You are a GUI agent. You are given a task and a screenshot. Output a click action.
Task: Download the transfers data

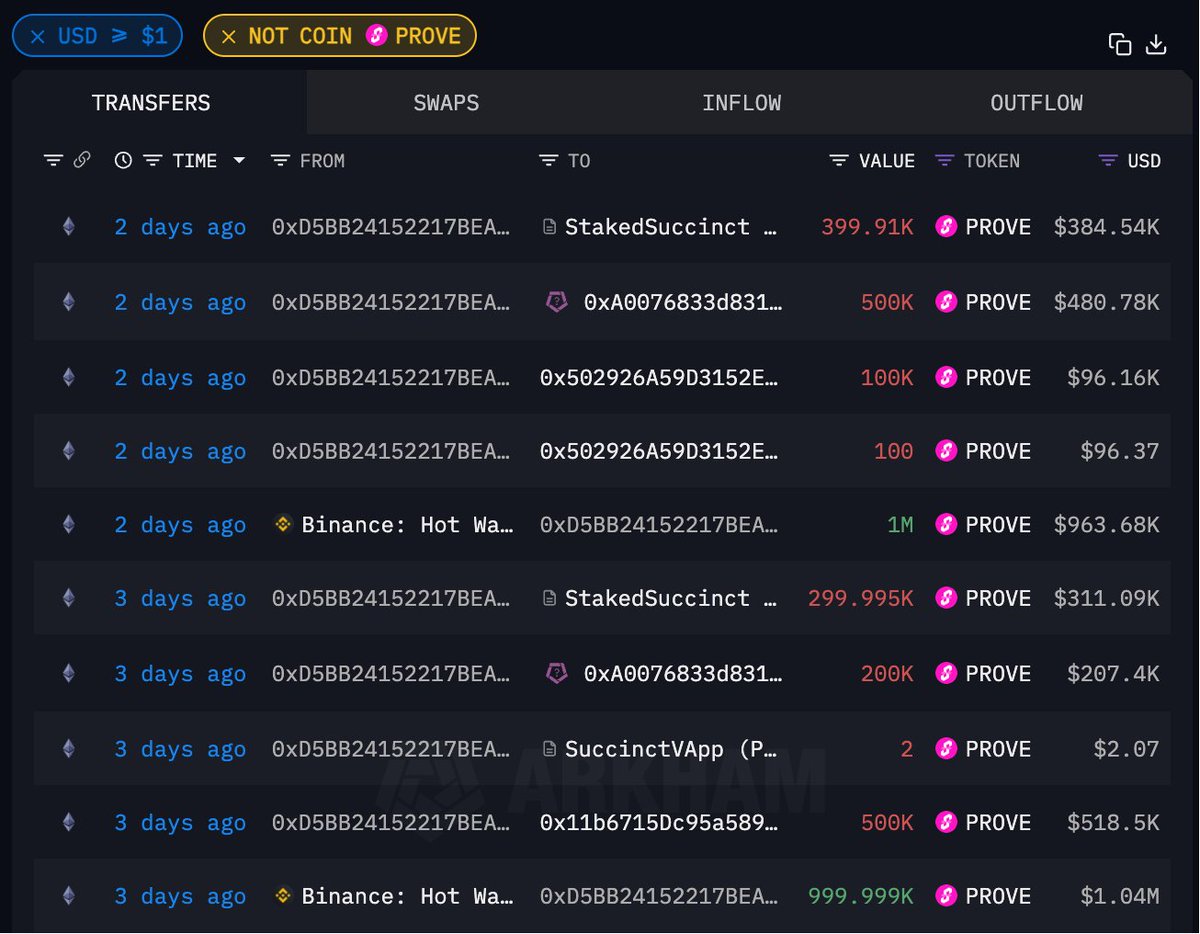coord(1156,44)
